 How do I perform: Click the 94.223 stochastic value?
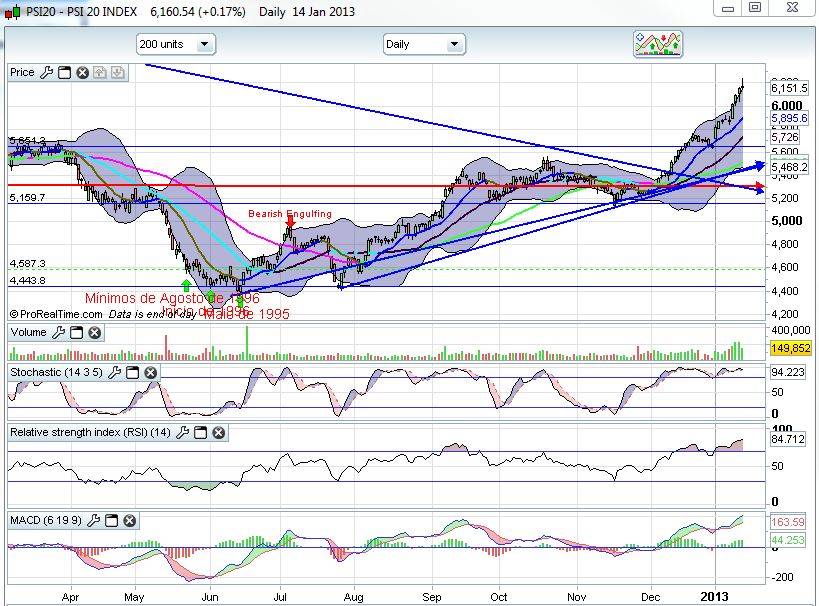point(788,372)
